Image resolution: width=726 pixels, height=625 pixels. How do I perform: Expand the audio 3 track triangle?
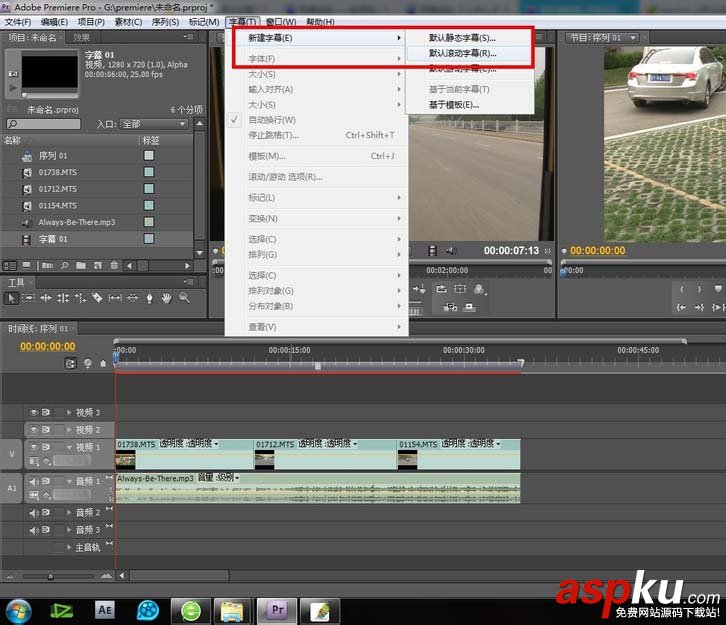pos(69,530)
